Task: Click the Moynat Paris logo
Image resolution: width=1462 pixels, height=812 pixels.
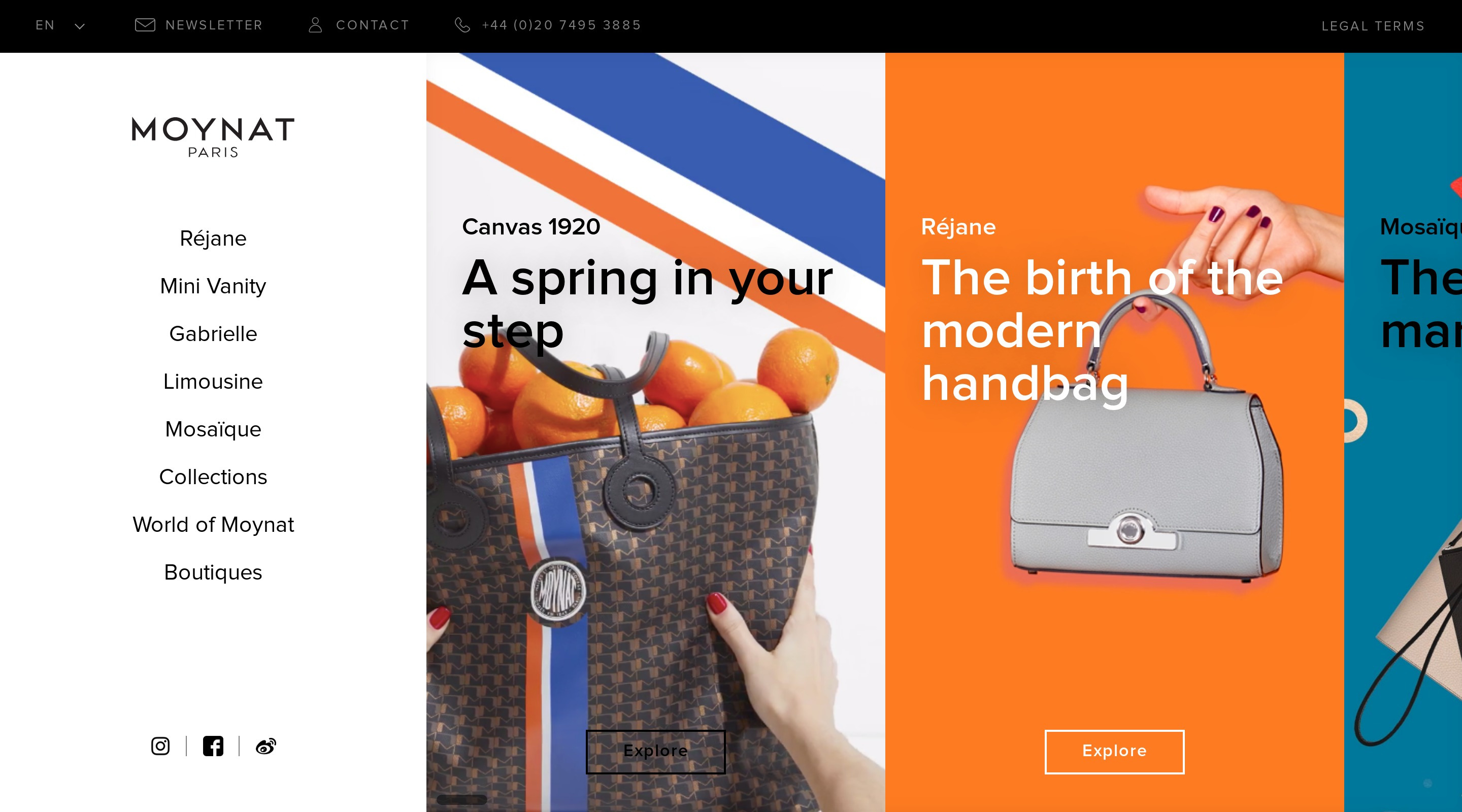Action: click(x=213, y=137)
